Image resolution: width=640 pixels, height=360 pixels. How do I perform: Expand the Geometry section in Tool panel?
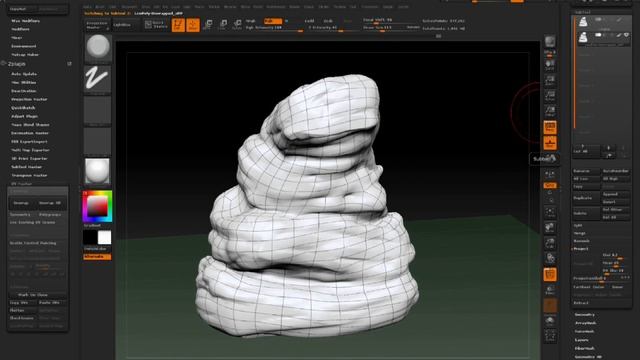[584, 315]
